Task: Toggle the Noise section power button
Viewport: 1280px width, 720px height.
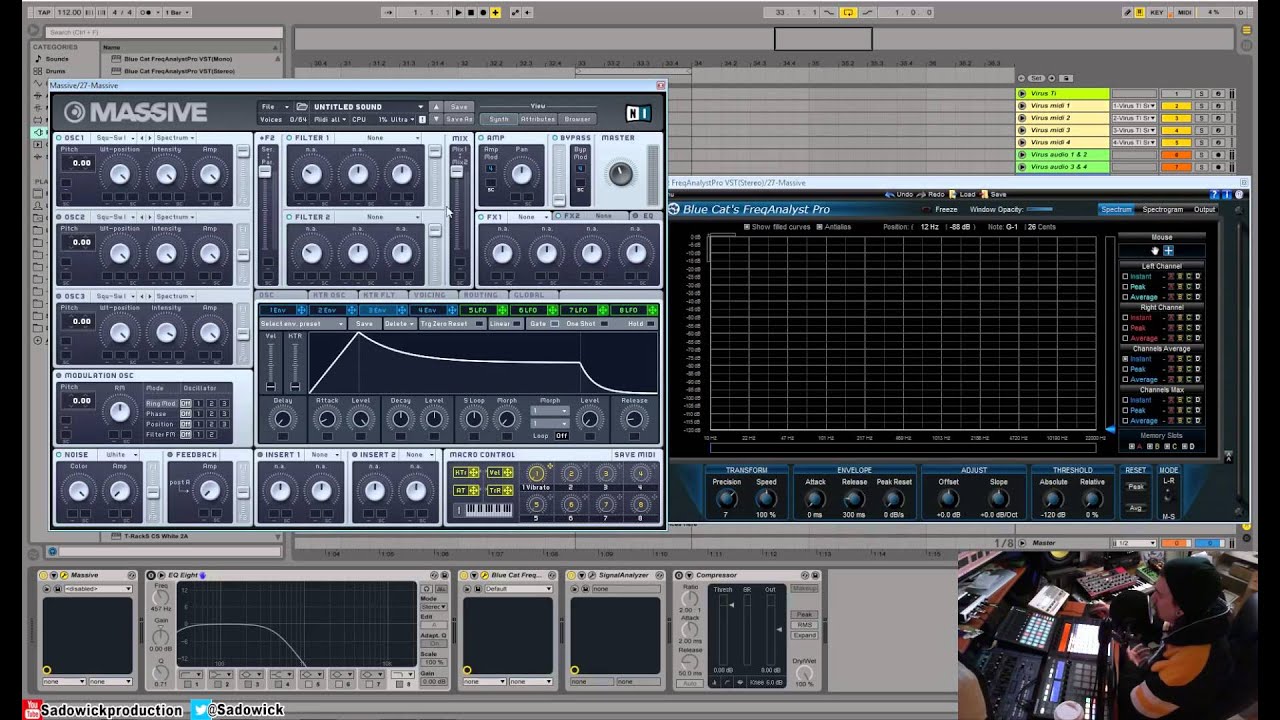Action: 60,455
